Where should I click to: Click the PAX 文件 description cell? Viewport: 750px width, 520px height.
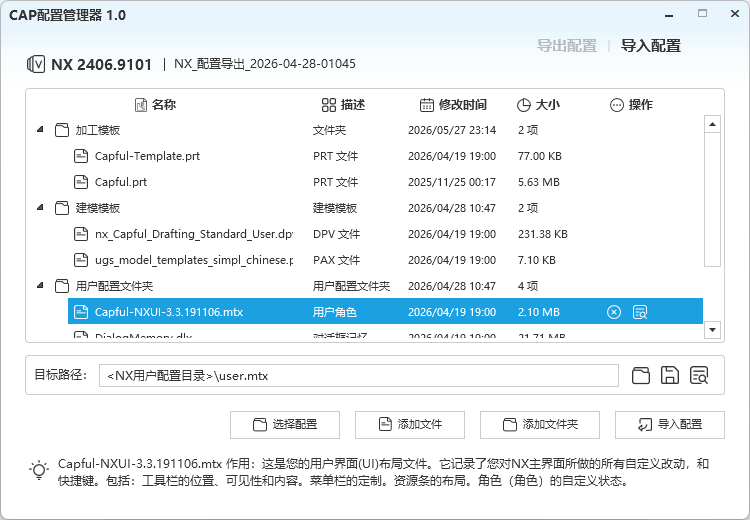tap(336, 260)
